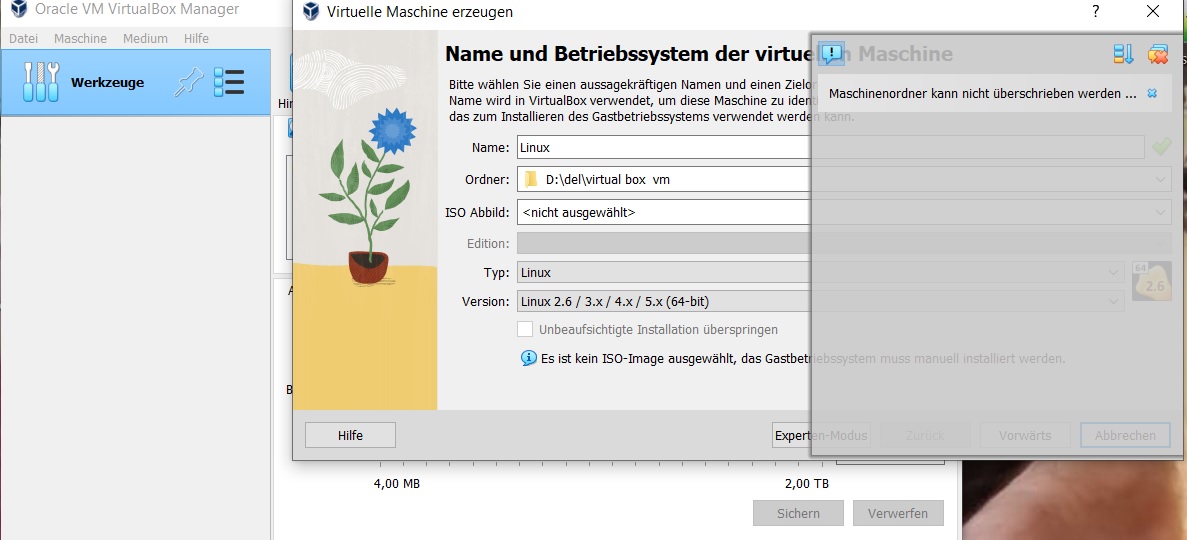This screenshot has height=540, width=1187.
Task: Open the Werkzeuge list menu icon
Action: click(229, 82)
